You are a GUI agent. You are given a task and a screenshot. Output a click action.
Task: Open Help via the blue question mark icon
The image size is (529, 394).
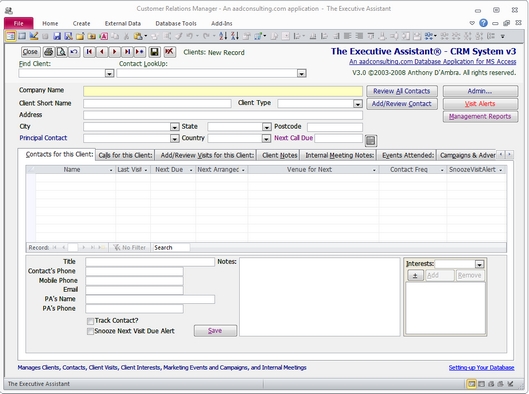[483, 23]
